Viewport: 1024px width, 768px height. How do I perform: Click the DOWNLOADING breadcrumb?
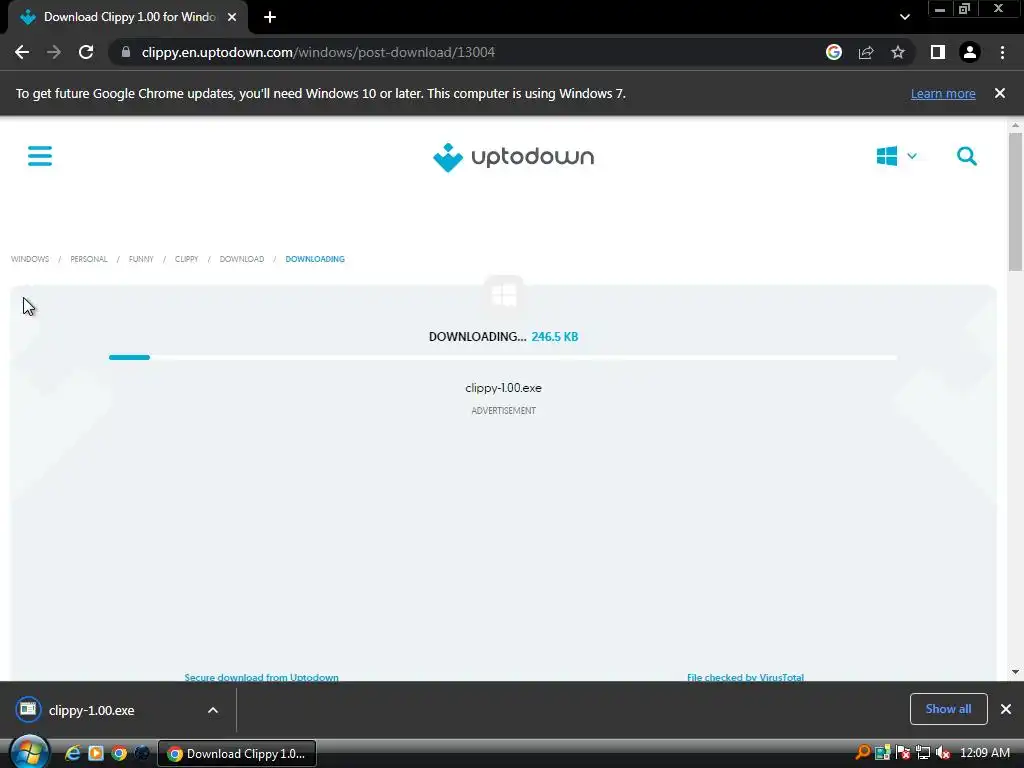click(x=315, y=259)
